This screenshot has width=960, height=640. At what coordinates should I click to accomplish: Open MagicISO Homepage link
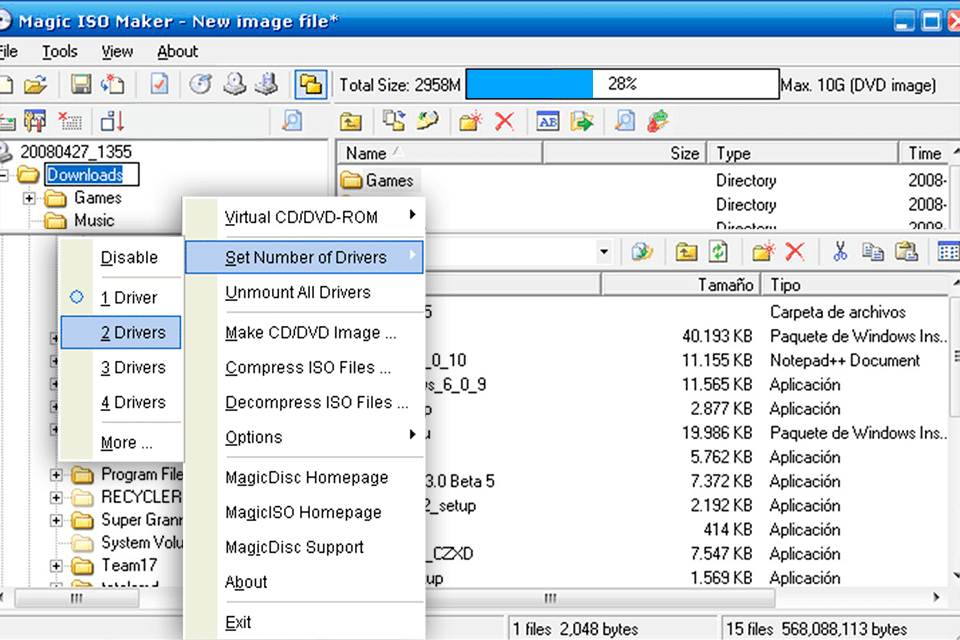[x=304, y=512]
